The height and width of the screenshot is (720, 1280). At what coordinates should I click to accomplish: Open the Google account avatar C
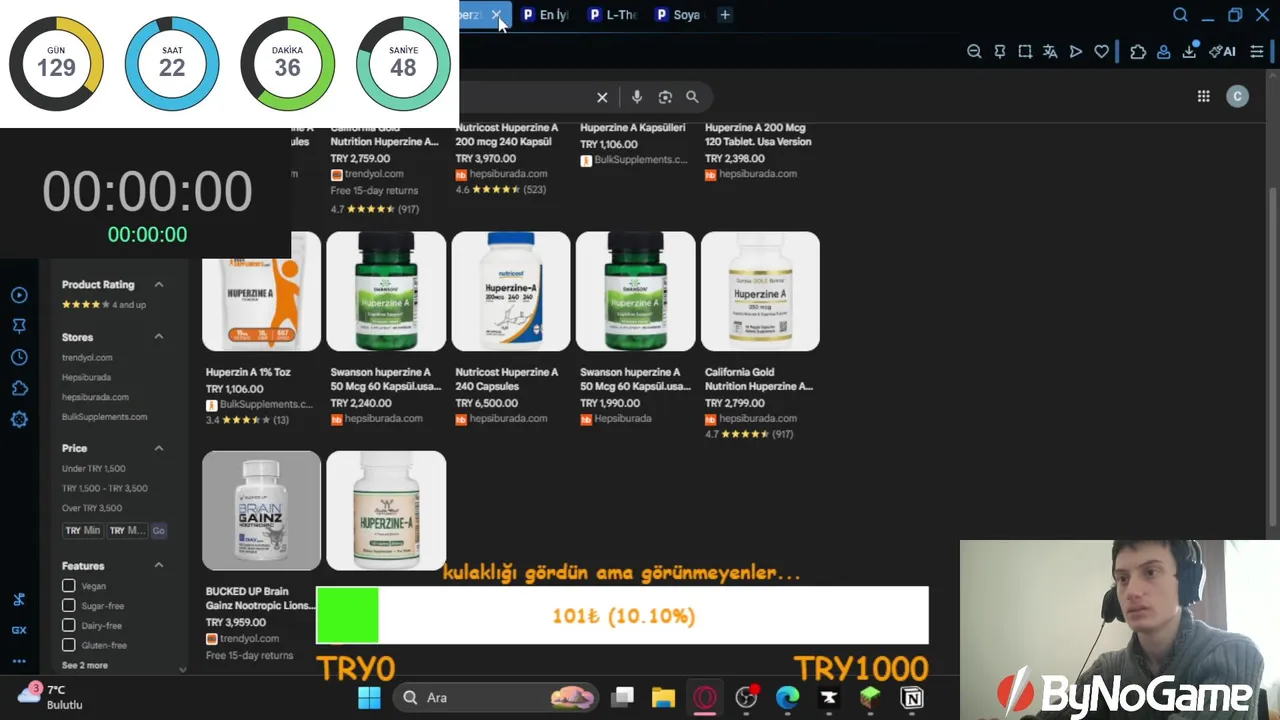click(x=1238, y=96)
